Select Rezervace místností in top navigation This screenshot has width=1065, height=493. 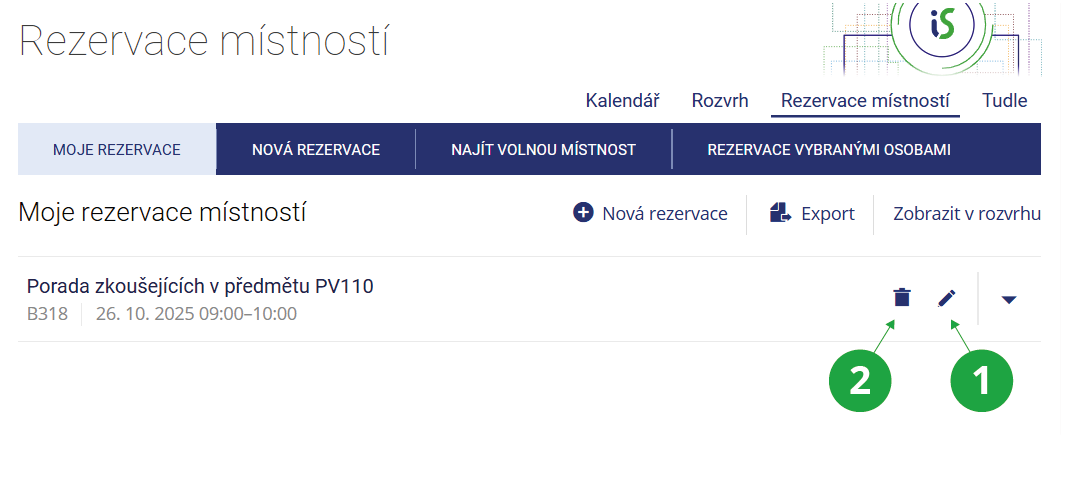pos(865,100)
